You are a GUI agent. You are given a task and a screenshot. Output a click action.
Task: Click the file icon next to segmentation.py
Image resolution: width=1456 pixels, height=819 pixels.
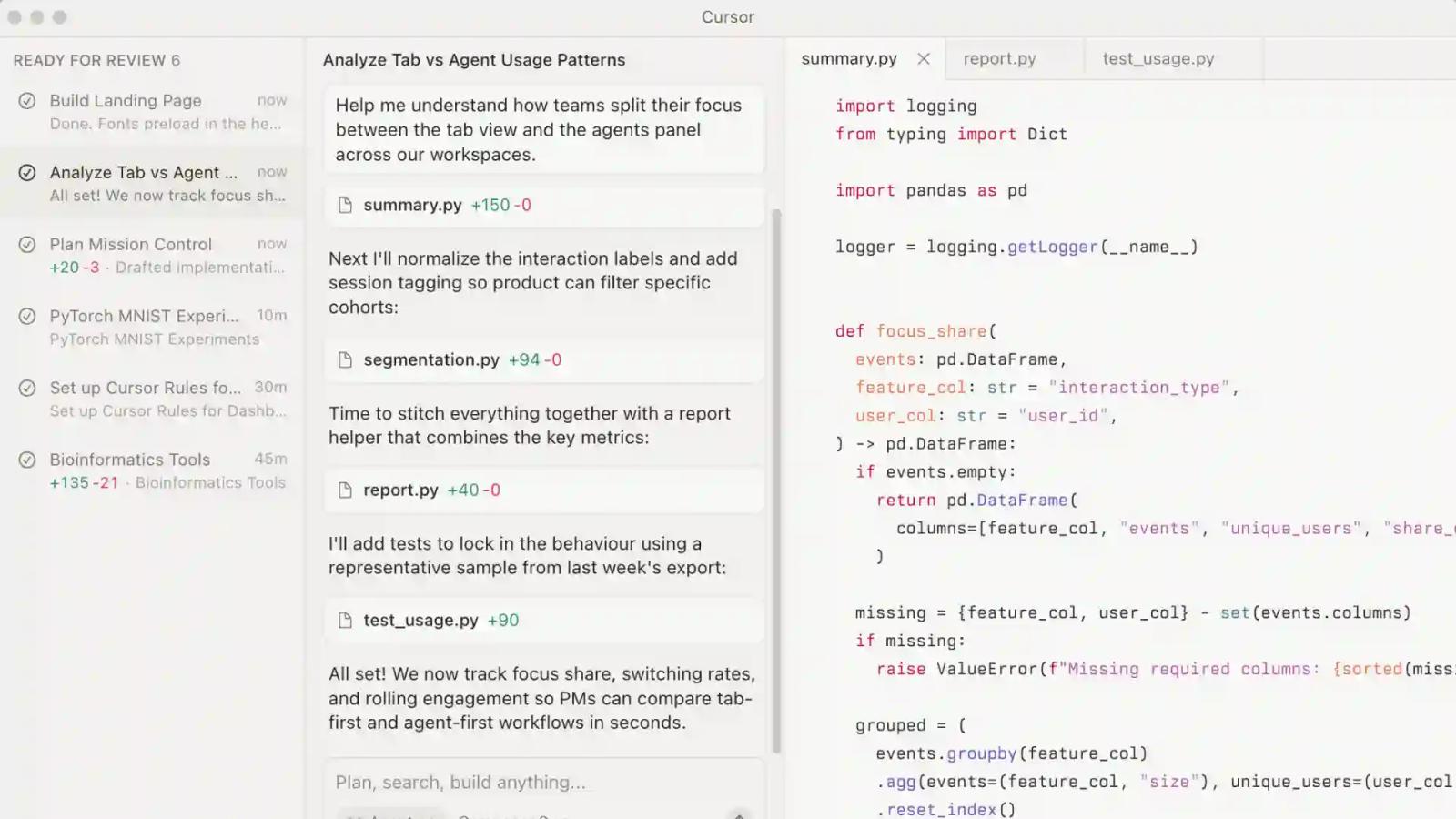(345, 360)
